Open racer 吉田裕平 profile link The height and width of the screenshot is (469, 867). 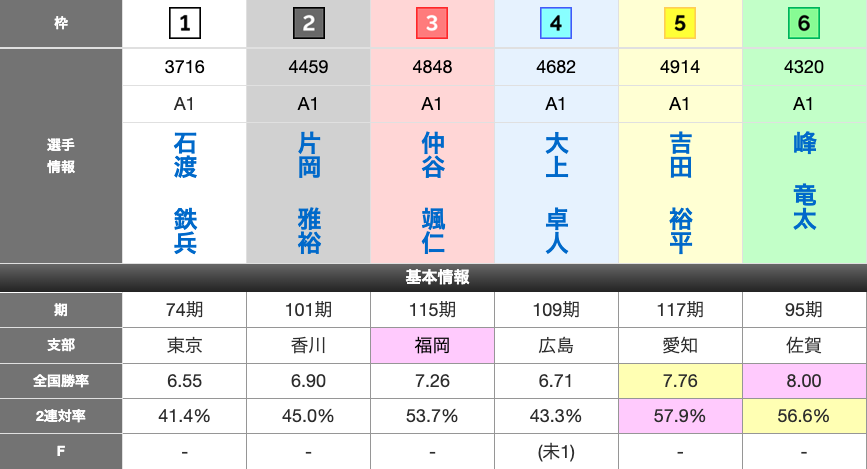(681, 193)
